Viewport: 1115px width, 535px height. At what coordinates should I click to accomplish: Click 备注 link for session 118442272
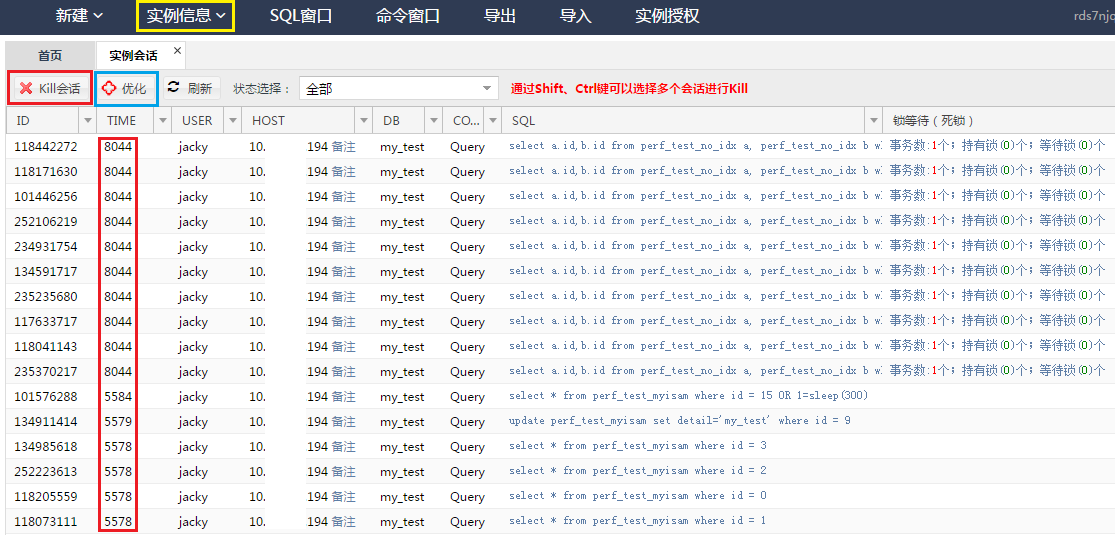coord(343,147)
